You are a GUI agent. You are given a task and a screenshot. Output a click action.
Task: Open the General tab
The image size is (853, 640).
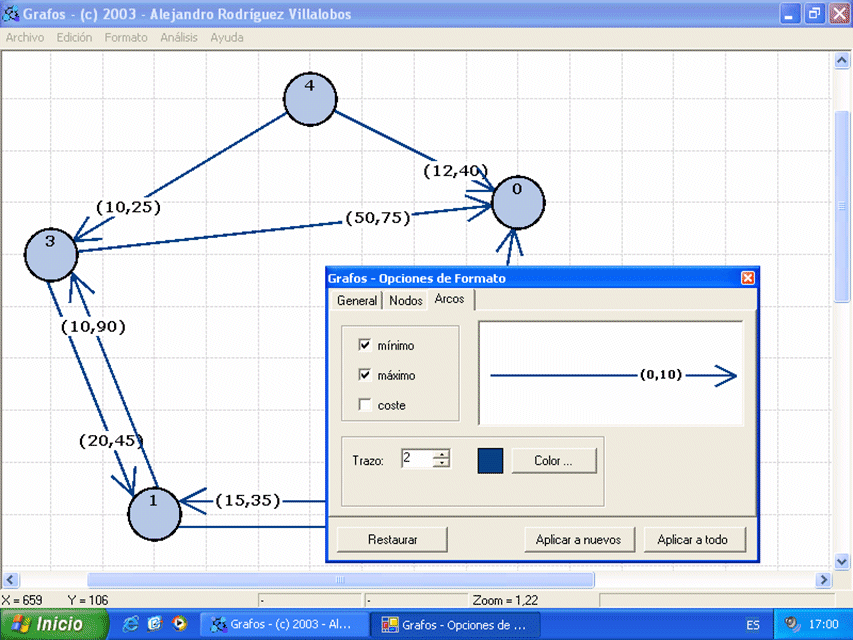pyautogui.click(x=356, y=301)
